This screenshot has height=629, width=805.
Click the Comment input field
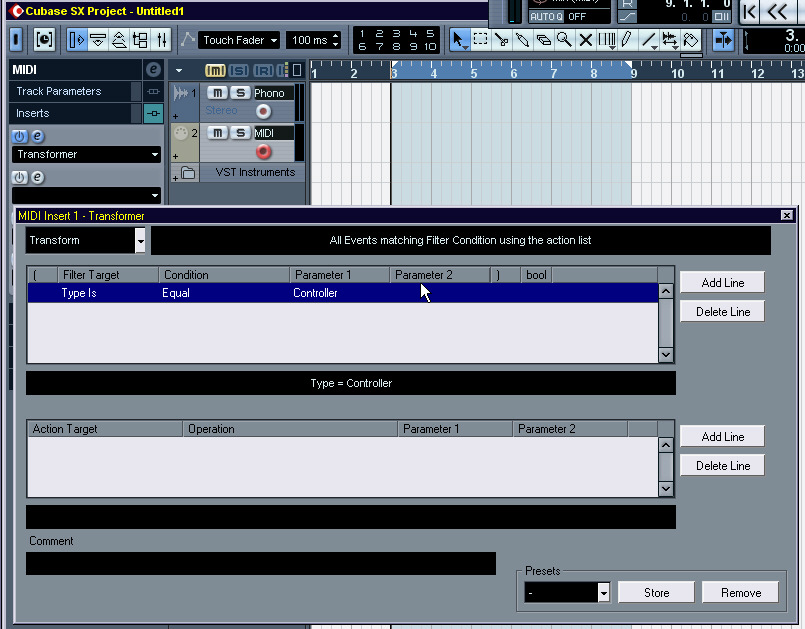point(261,564)
